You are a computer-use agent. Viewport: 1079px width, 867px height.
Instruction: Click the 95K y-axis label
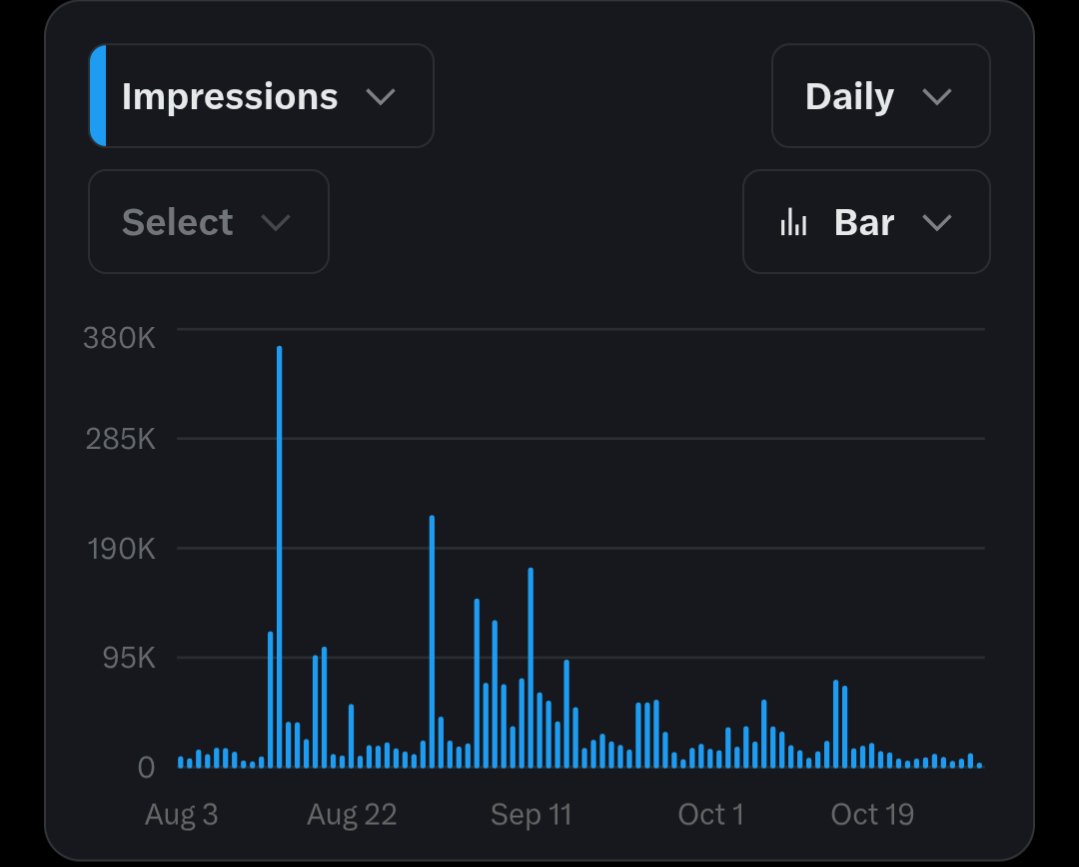(x=129, y=659)
